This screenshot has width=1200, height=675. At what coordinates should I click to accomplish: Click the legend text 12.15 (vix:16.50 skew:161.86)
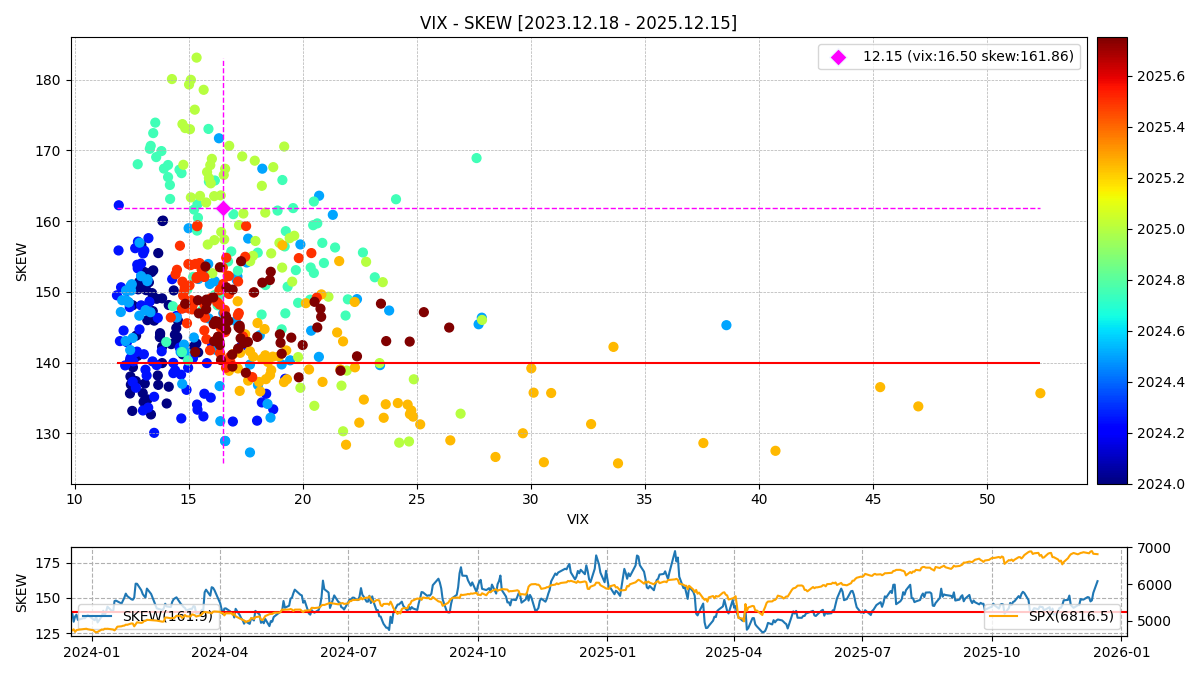[968, 57]
